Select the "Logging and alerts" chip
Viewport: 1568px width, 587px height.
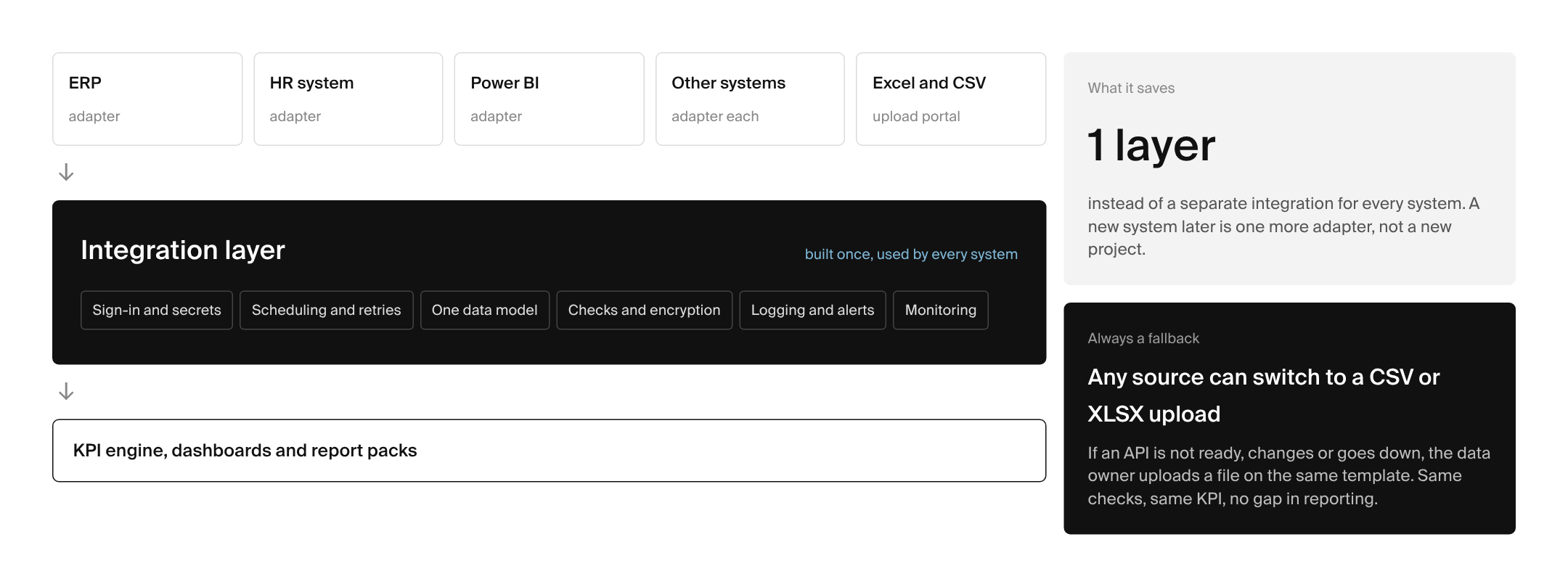[x=813, y=310]
